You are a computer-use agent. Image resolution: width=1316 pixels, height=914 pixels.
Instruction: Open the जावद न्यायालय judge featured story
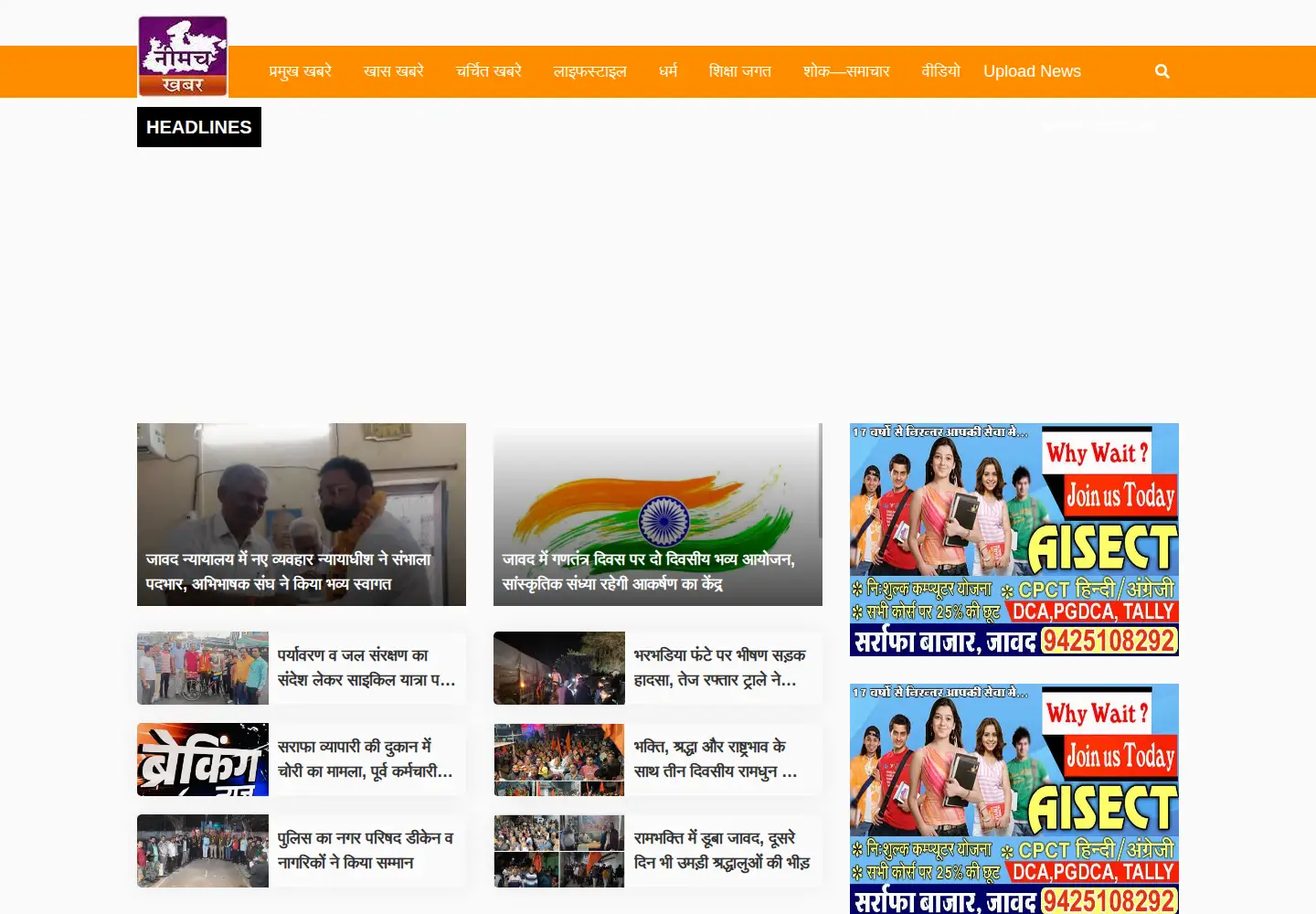coord(302,515)
